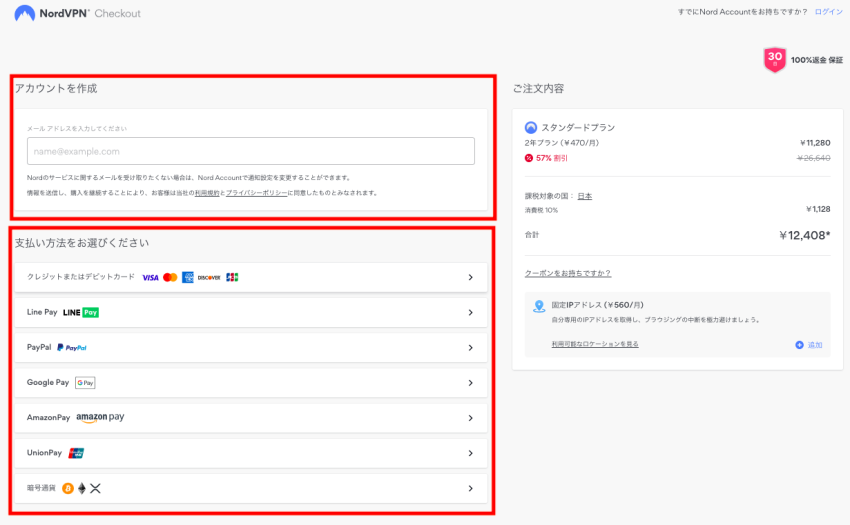The width and height of the screenshot is (850, 525).
Task: Choose the Line Pay payment method
Action: pos(250,312)
